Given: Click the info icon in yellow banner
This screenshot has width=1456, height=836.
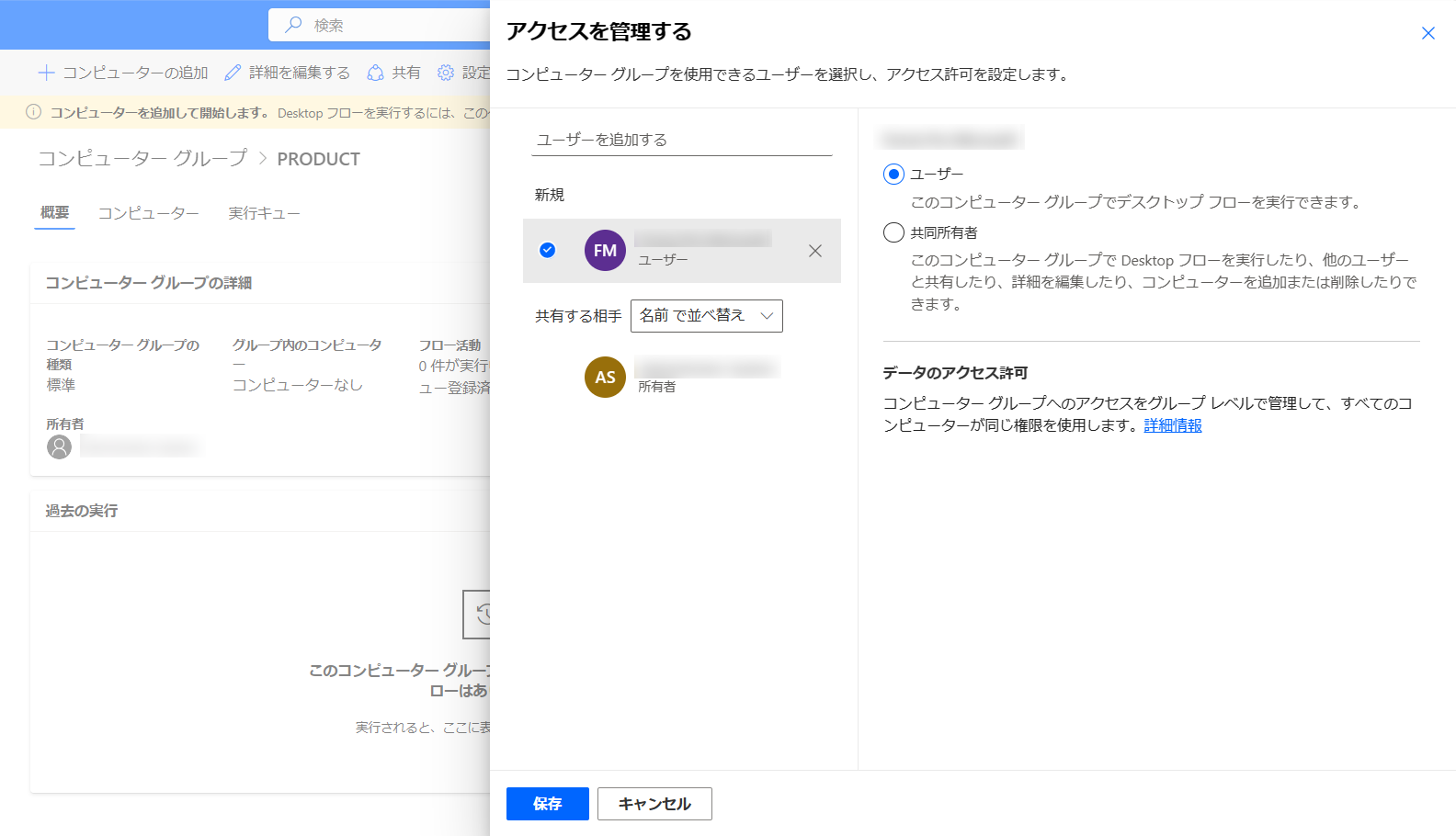Looking at the screenshot, I should point(34,112).
